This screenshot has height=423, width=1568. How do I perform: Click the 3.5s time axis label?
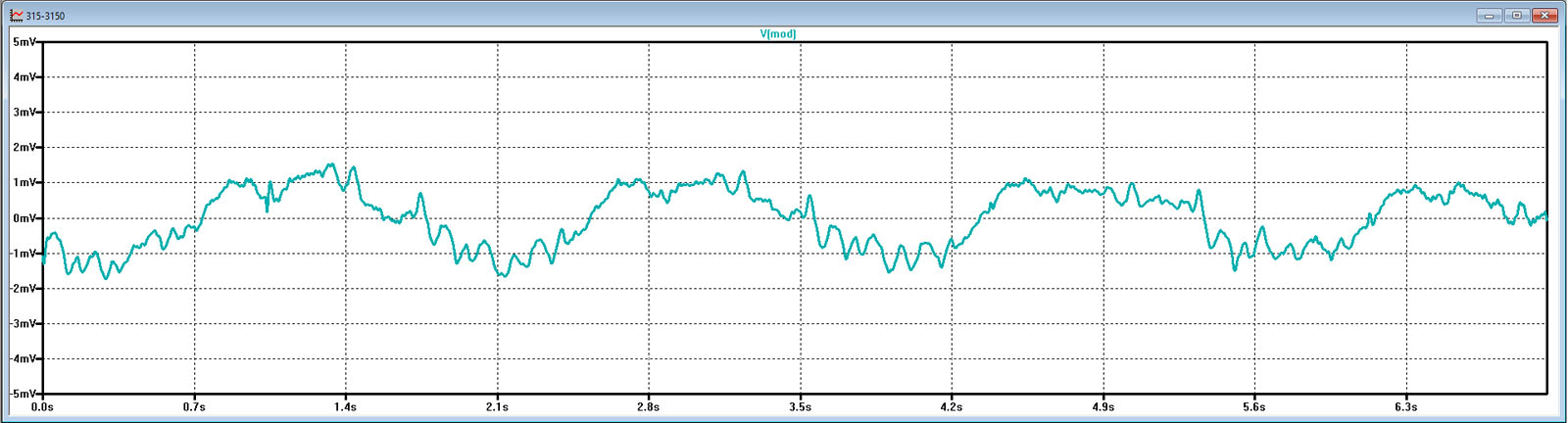point(800,407)
